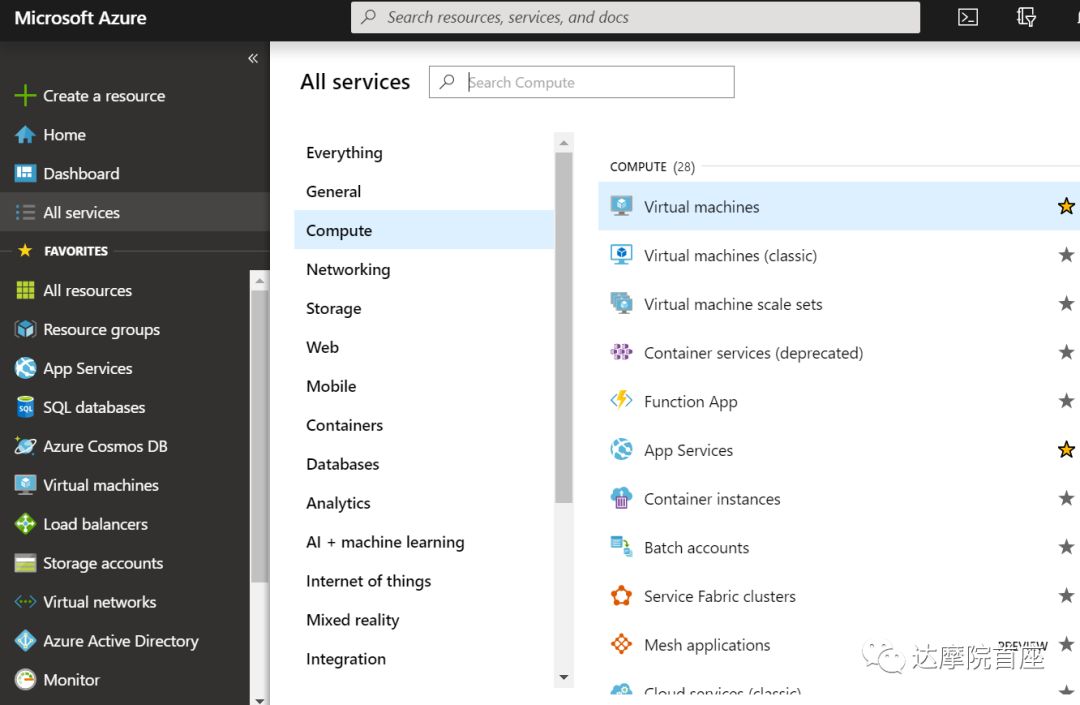Select the Containers category
Image resolution: width=1080 pixels, height=705 pixels.
tap(424, 425)
